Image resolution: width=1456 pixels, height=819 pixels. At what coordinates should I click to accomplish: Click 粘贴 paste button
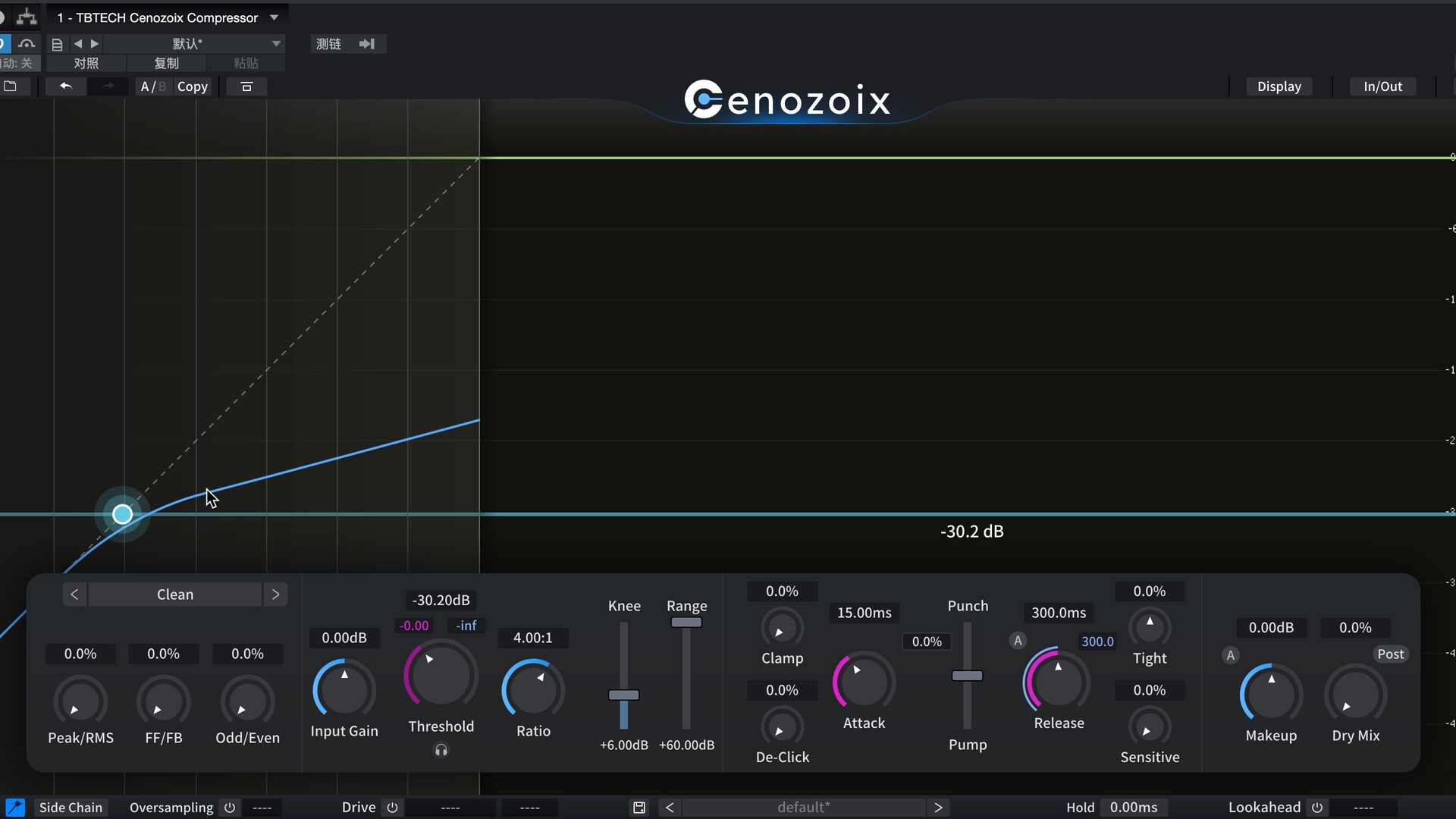(246, 64)
